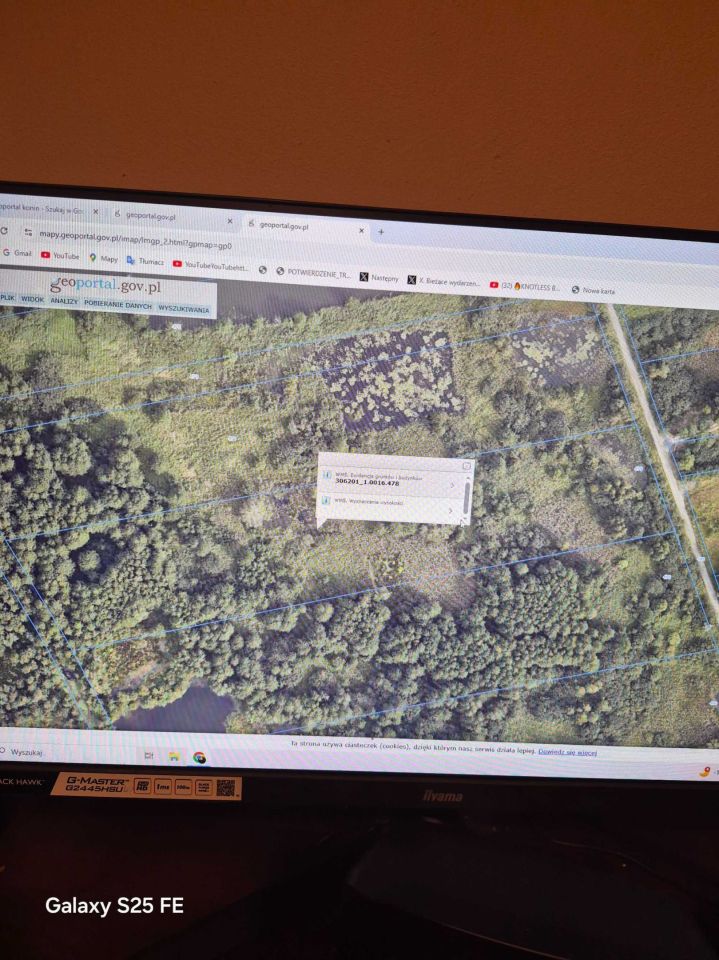
Task: Click the geoportal.gov.pl logo
Action: 105,285
